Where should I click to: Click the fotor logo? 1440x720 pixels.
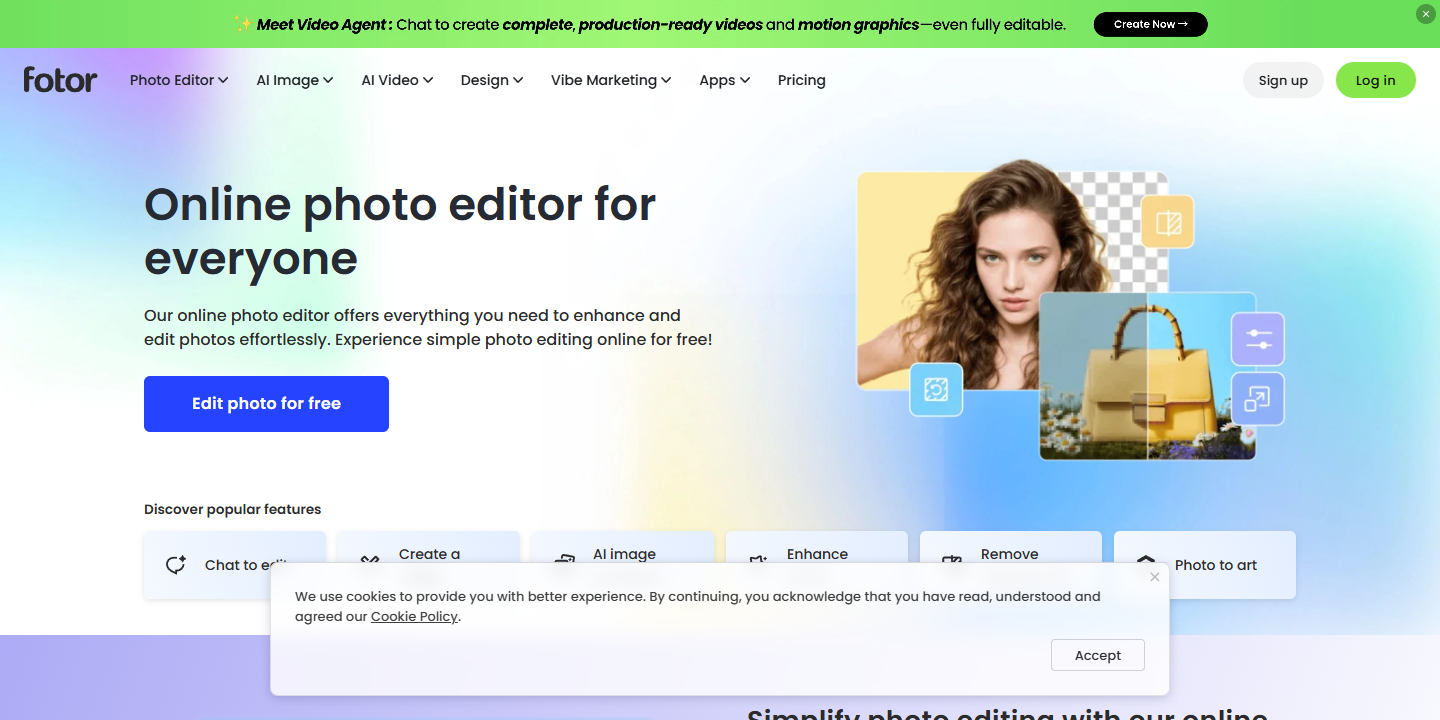click(60, 80)
